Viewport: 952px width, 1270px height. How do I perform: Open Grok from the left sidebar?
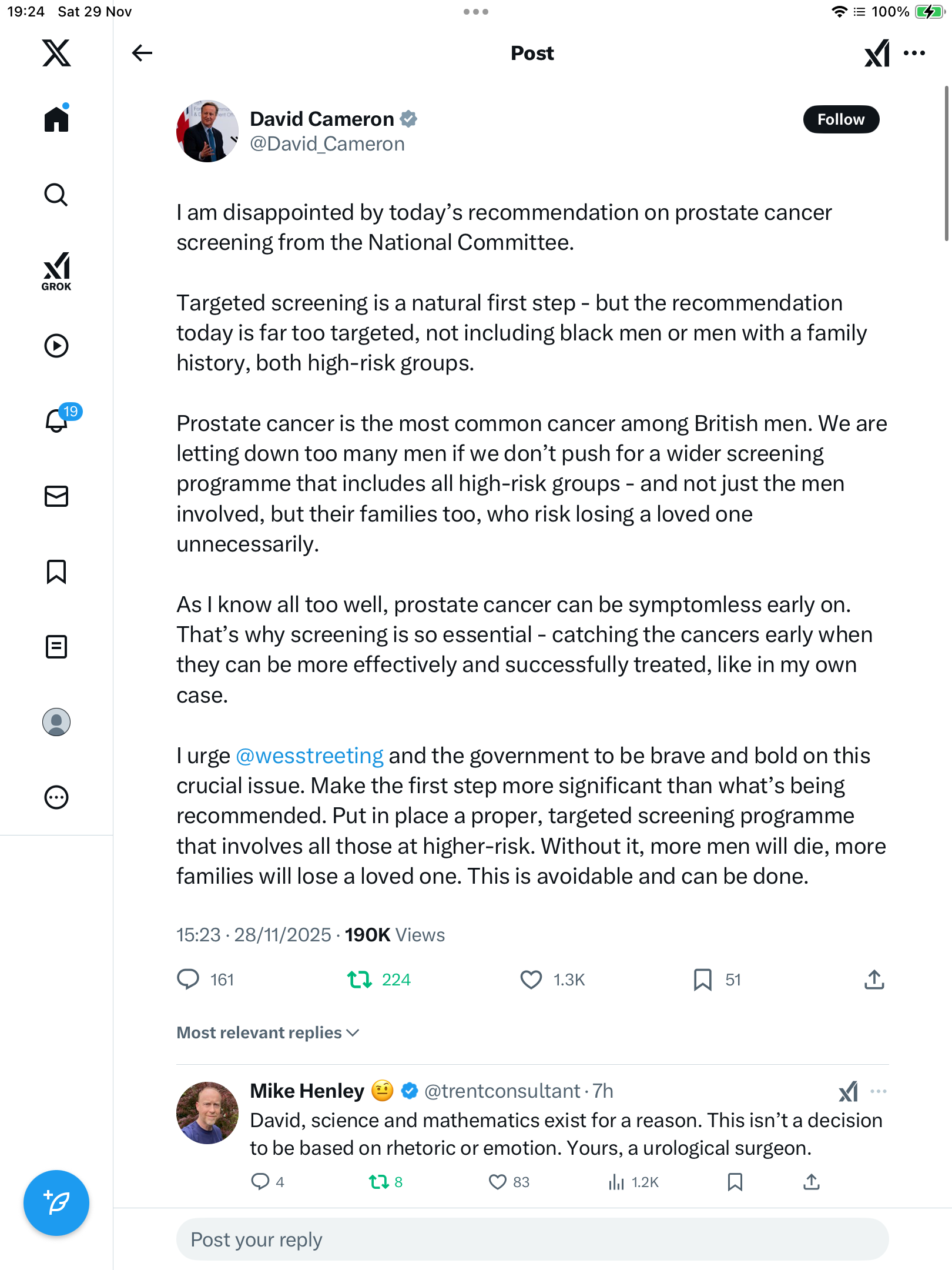pos(56,271)
